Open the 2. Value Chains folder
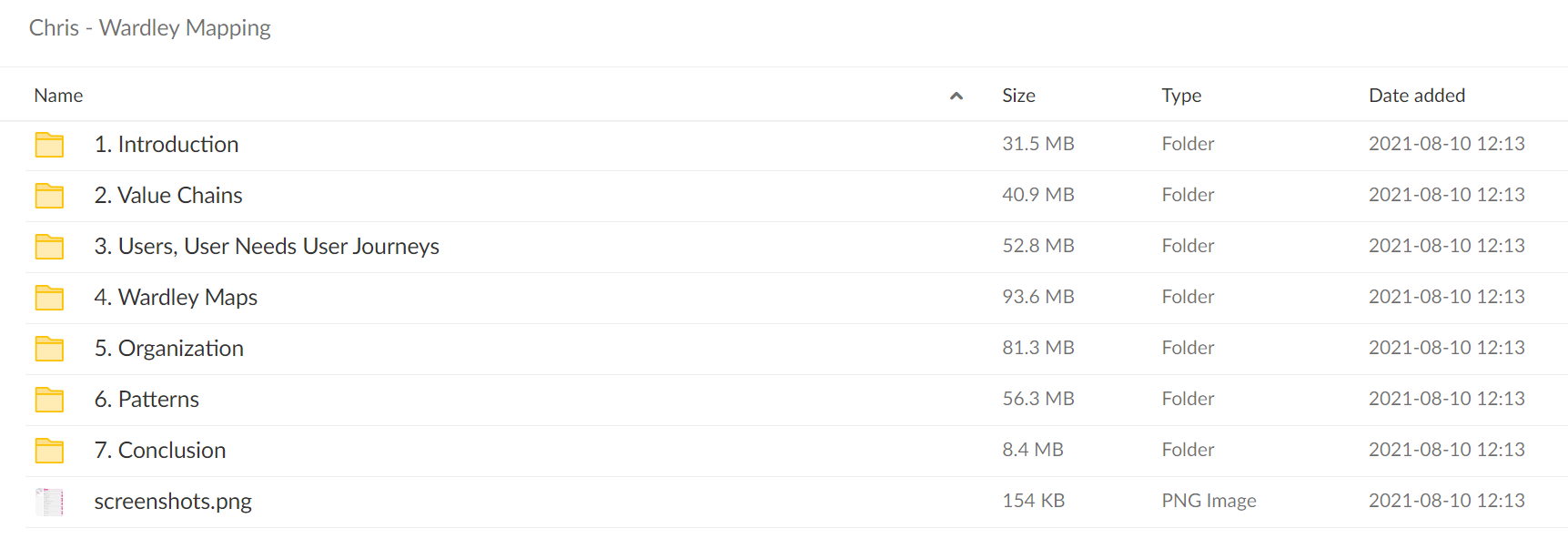Screen dimensions: 1568x559 point(168,196)
